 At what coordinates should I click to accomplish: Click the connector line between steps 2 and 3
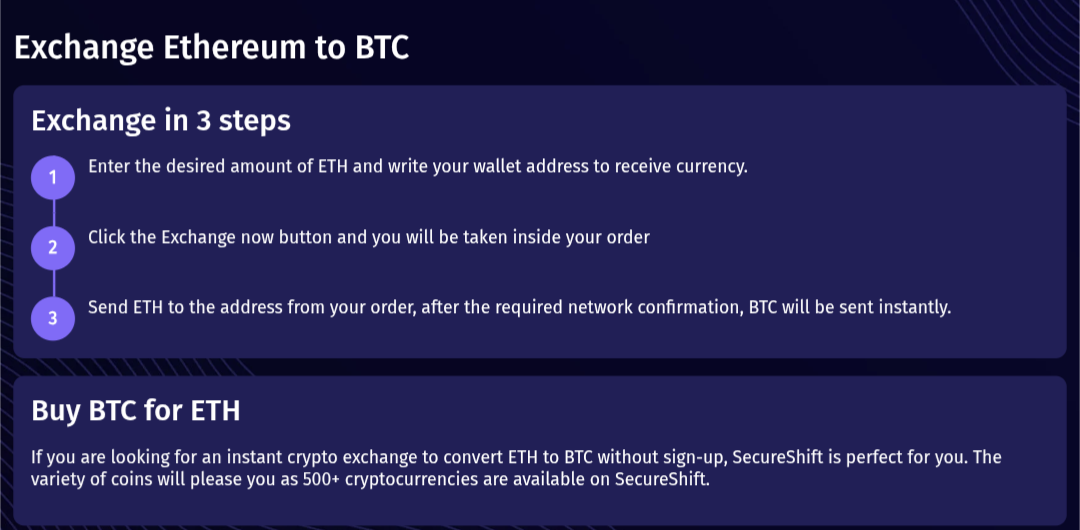click(53, 283)
